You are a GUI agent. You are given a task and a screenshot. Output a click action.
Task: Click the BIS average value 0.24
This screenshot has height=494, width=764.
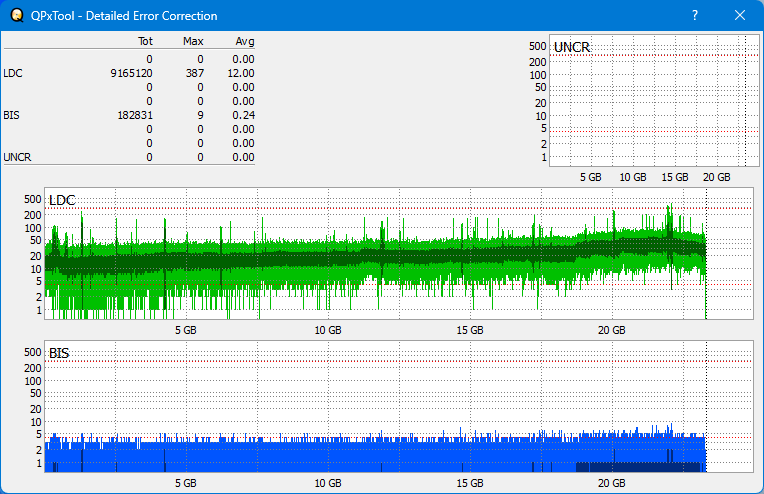(x=243, y=115)
